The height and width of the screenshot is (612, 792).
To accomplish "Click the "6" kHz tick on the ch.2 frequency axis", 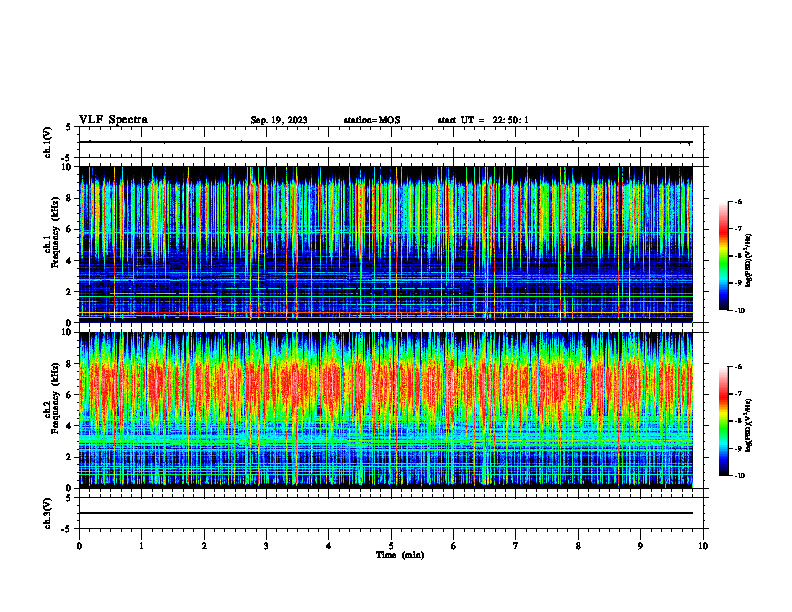I will tap(69, 395).
